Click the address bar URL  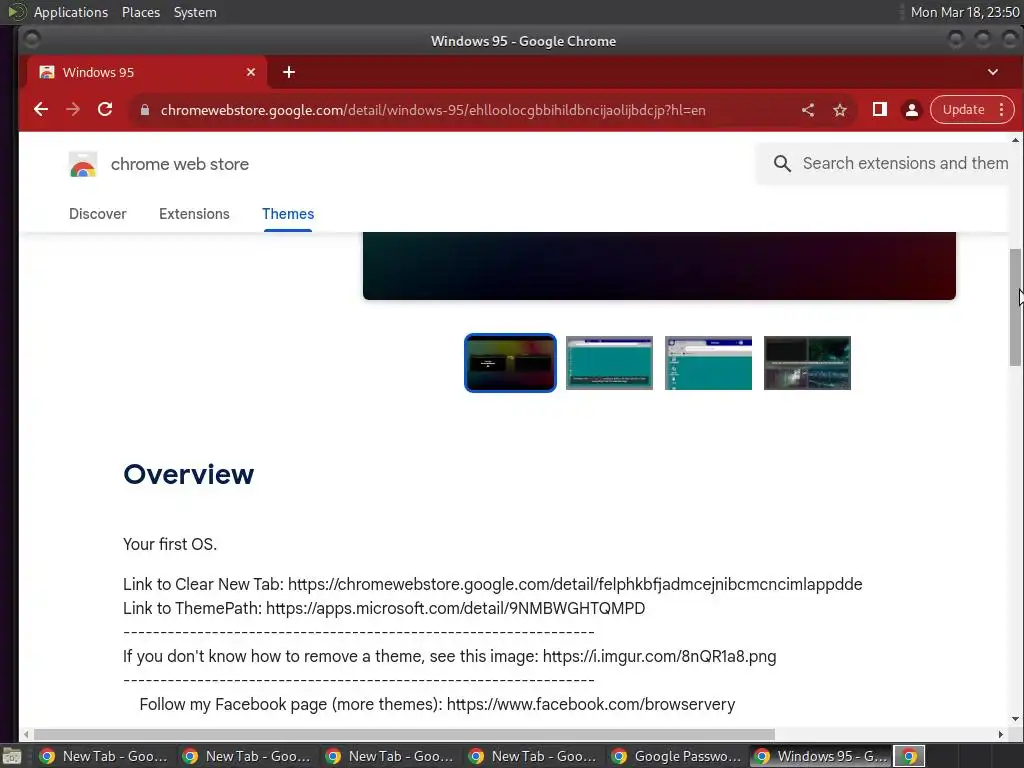point(433,110)
